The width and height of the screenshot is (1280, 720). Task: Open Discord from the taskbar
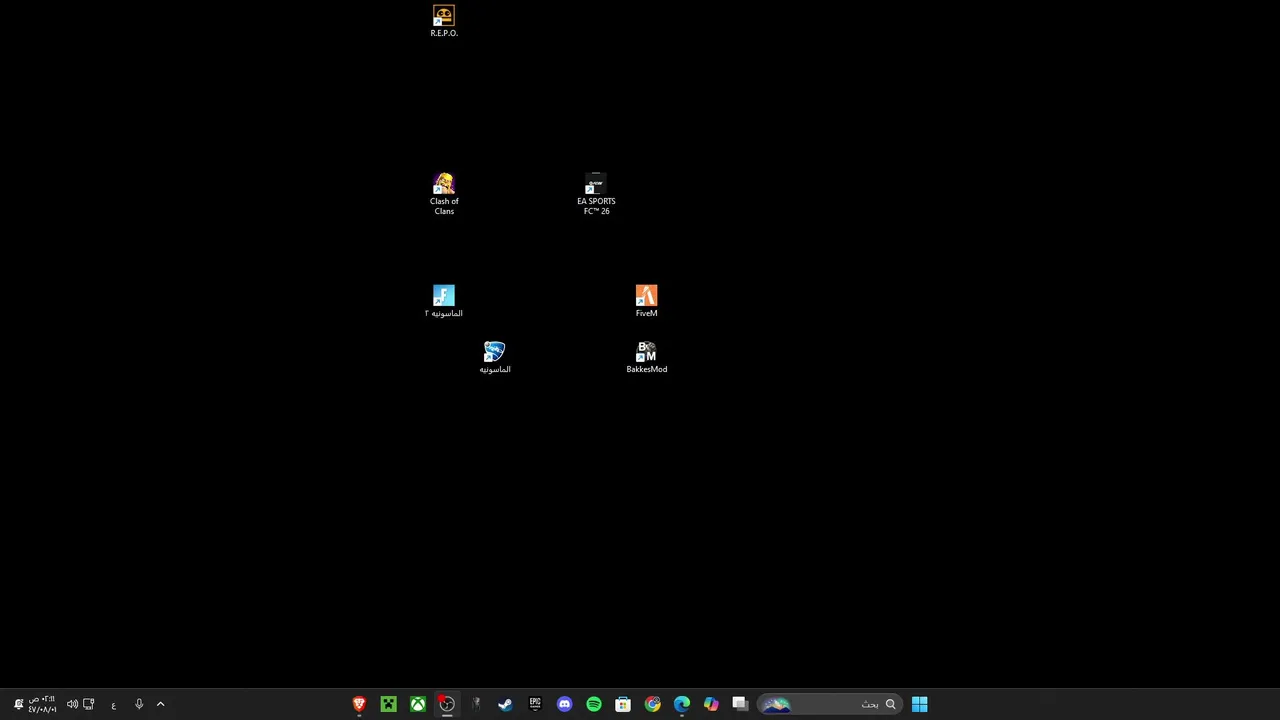pos(564,705)
